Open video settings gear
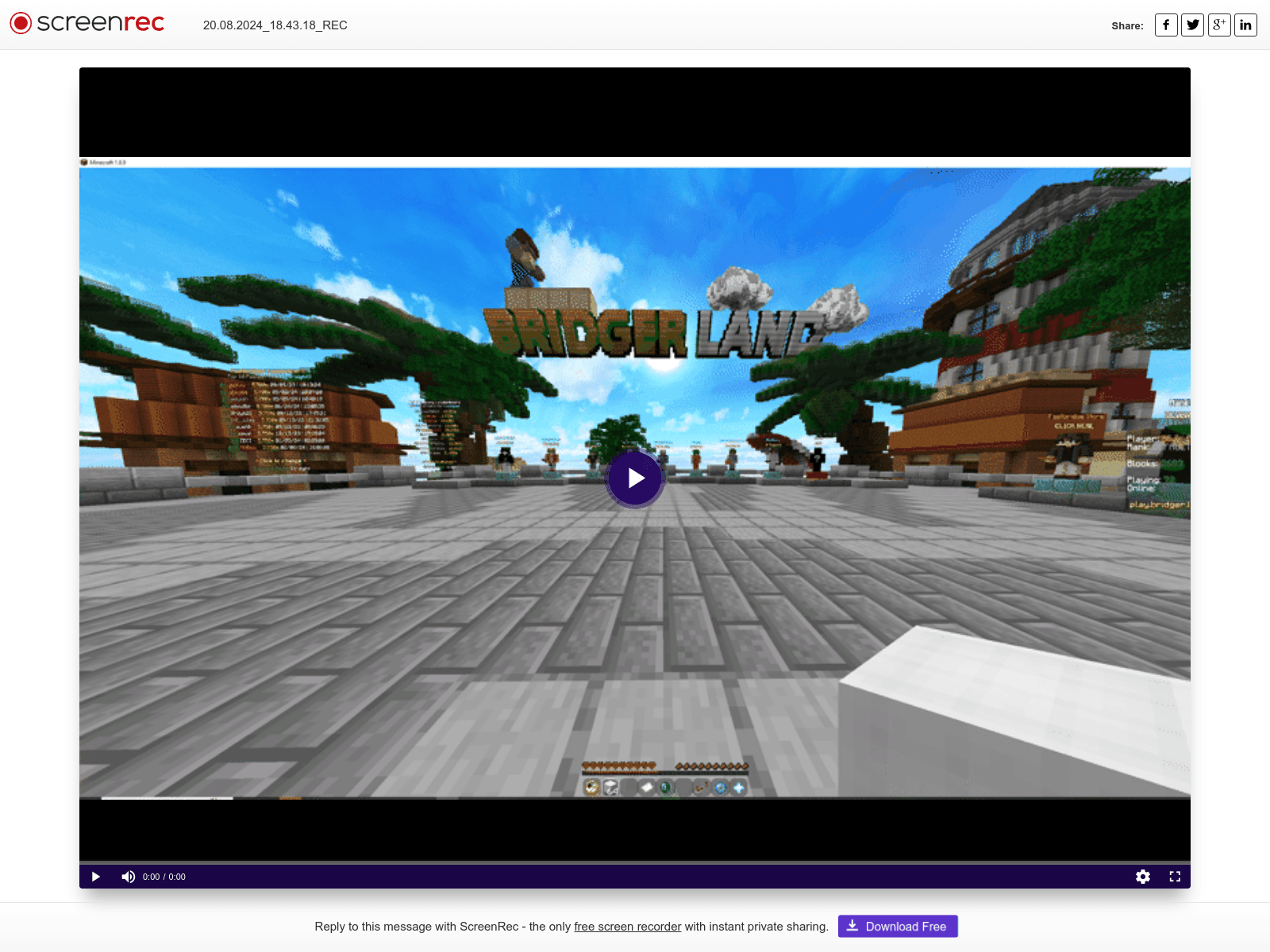Image resolution: width=1270 pixels, height=952 pixels. coord(1143,877)
